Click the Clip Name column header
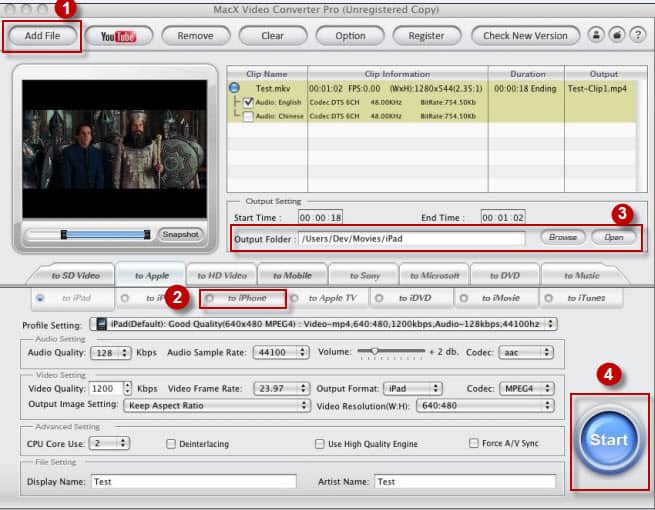 [x=267, y=74]
